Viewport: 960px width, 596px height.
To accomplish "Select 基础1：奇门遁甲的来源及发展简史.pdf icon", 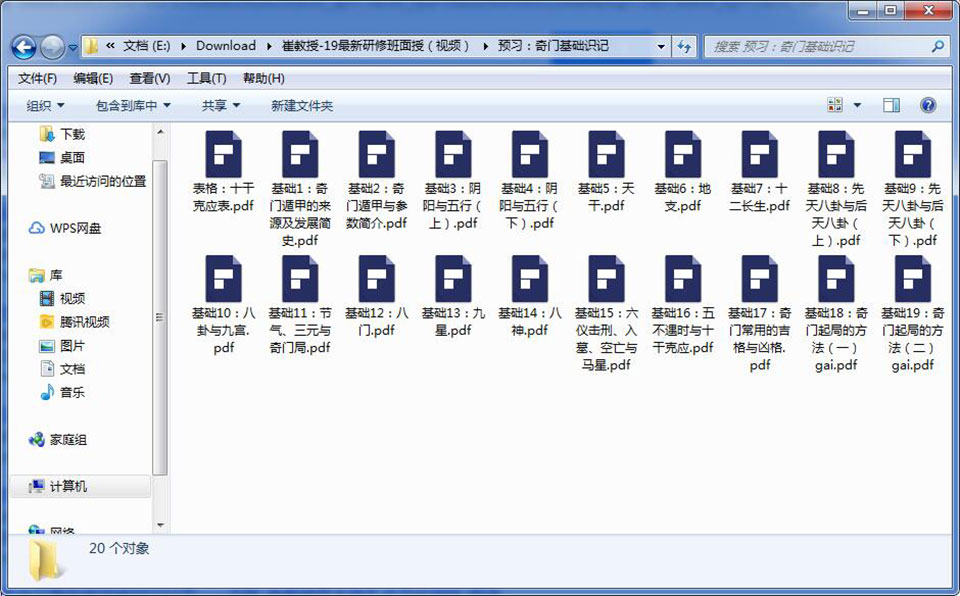I will [300, 154].
